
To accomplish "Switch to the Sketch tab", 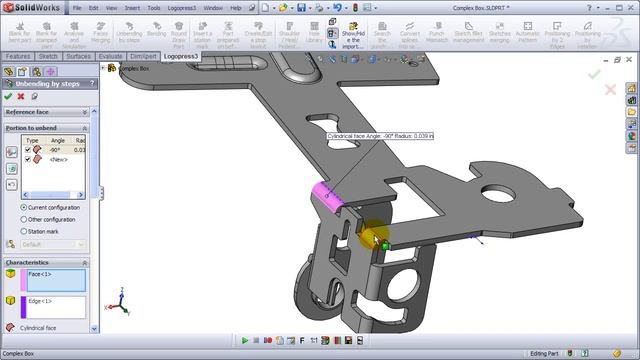I will (48, 56).
